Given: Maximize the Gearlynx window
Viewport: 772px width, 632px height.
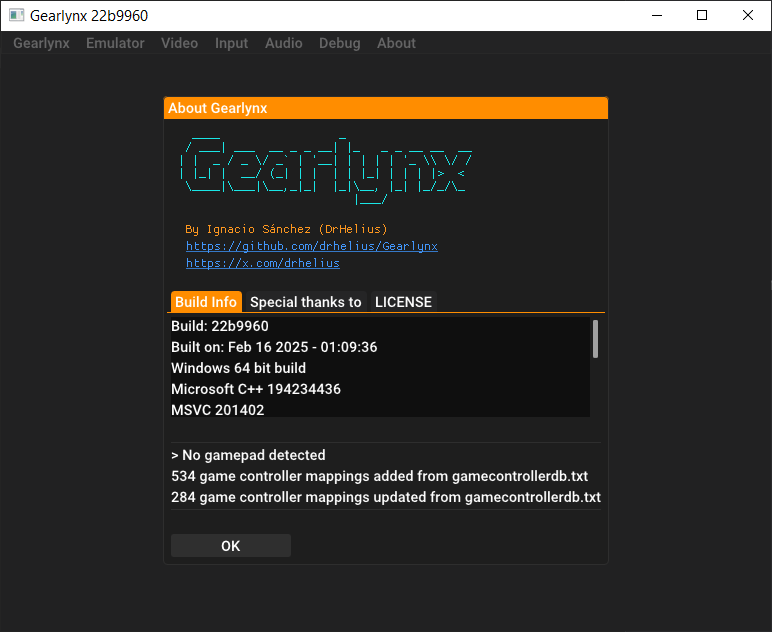Looking at the screenshot, I should (x=702, y=15).
